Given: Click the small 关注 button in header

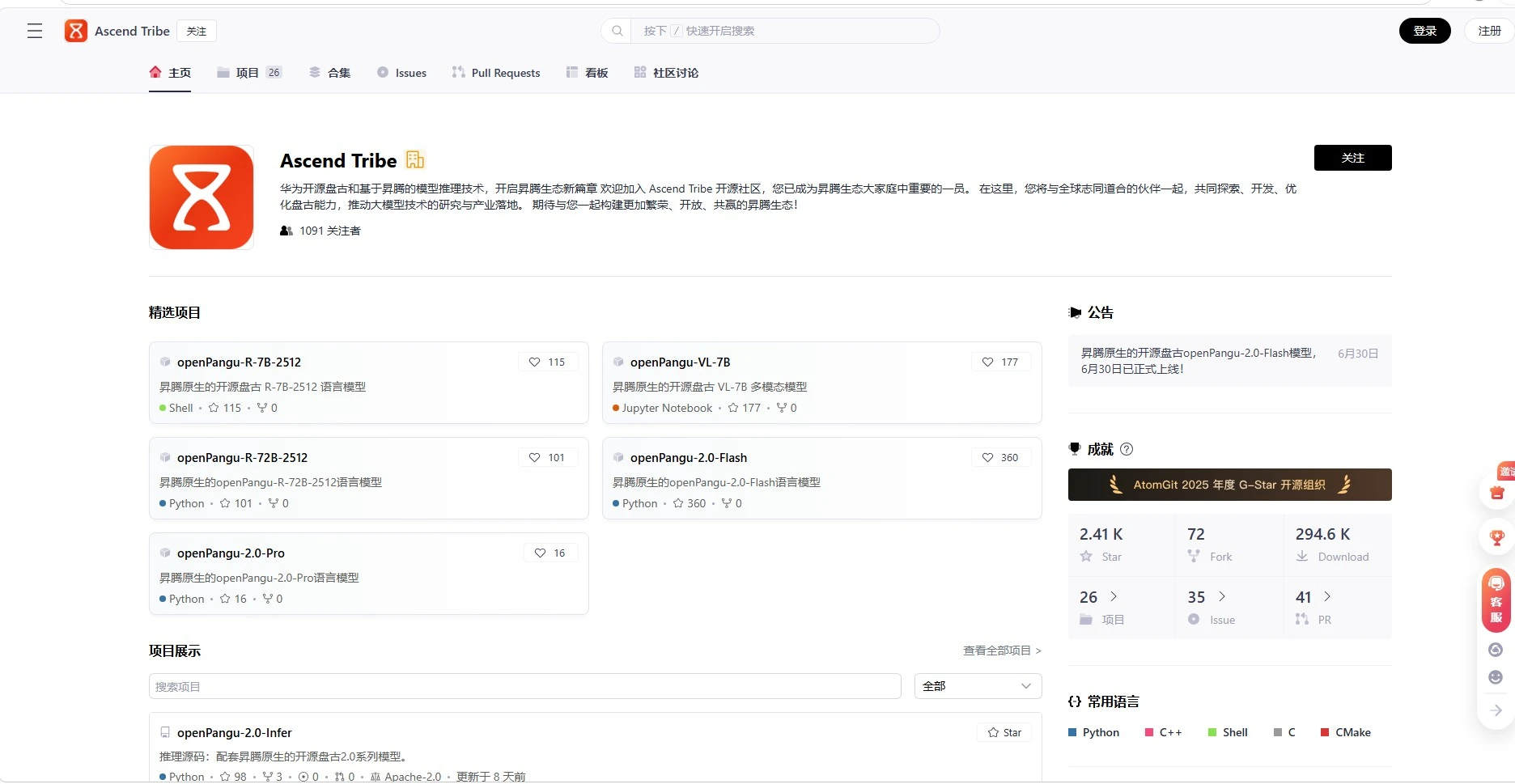Looking at the screenshot, I should [x=197, y=31].
